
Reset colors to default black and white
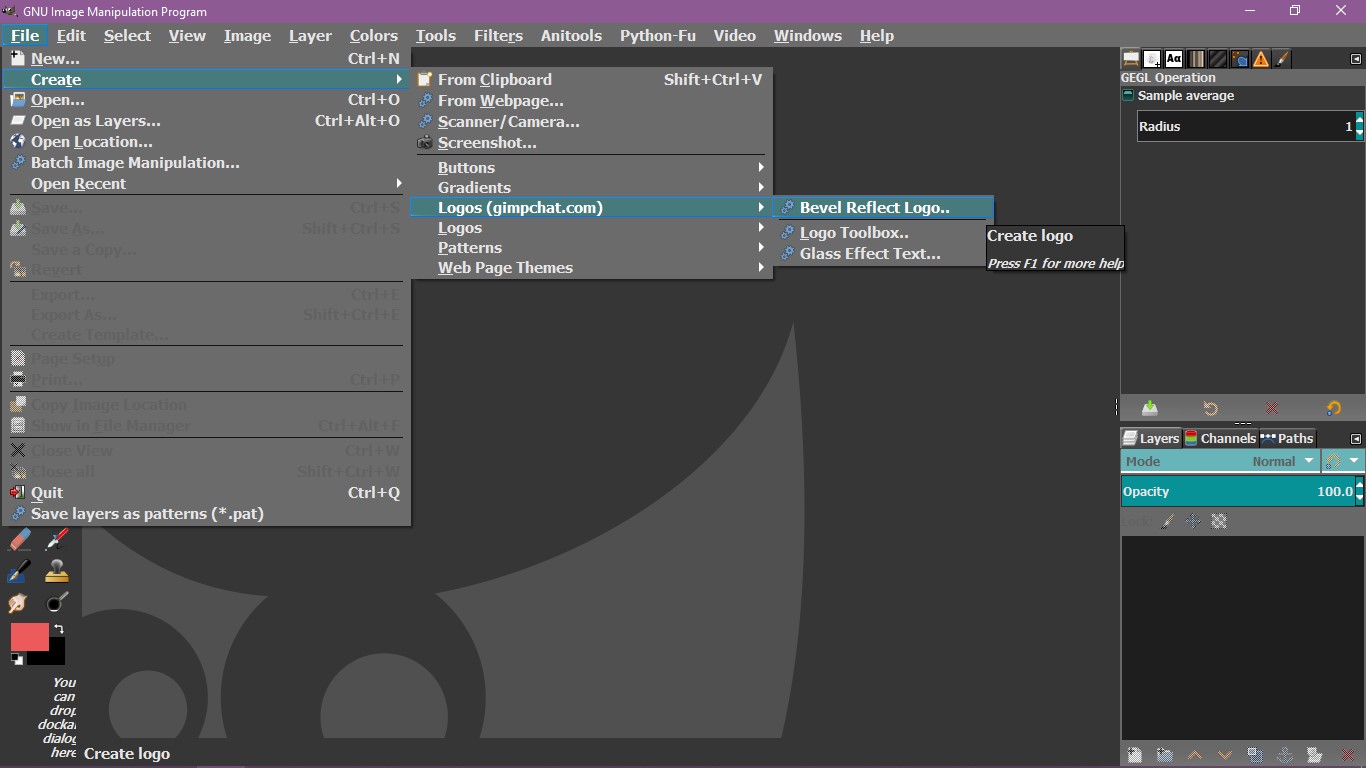tap(17, 659)
